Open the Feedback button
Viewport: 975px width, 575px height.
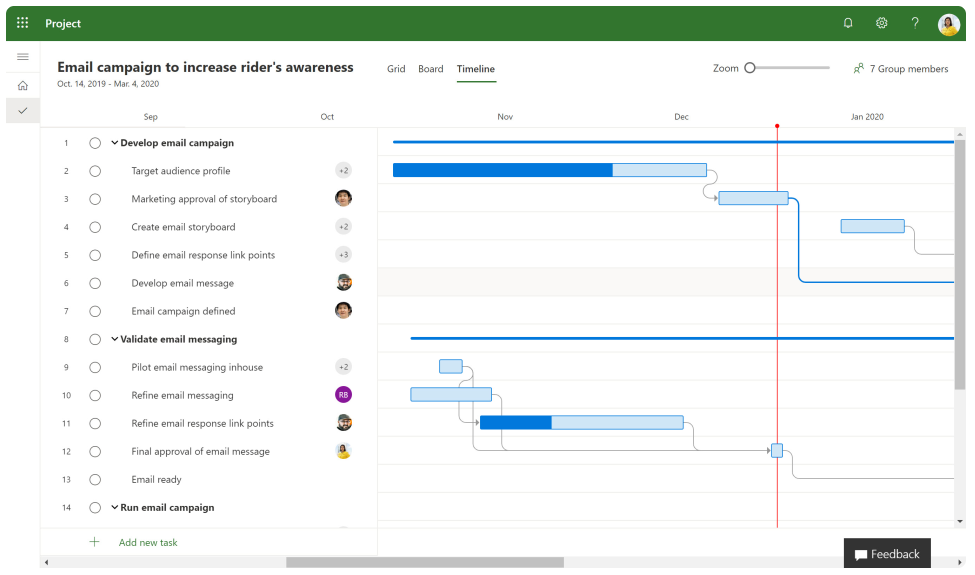[887, 553]
